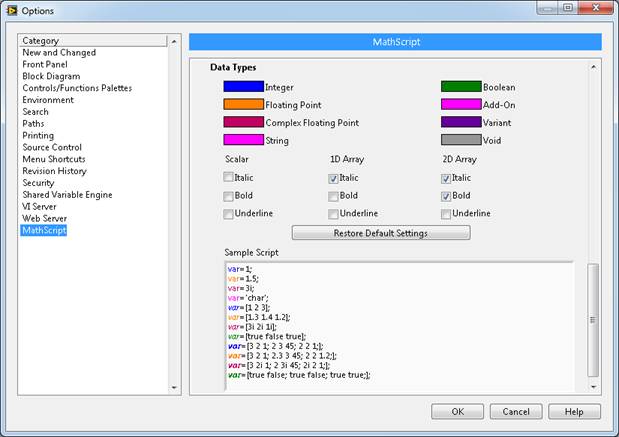Click the LabVIEW icon in title bar

point(12,11)
